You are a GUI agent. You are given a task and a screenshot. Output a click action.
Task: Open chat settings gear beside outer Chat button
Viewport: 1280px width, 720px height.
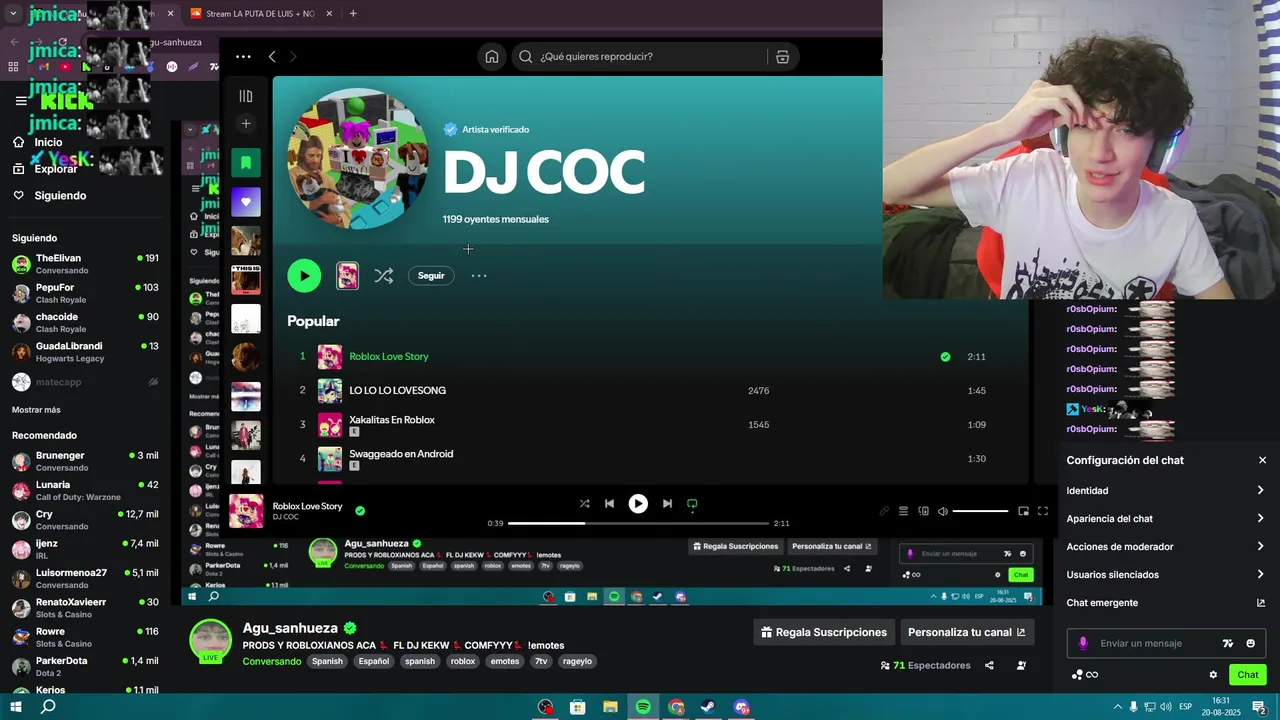click(x=1213, y=675)
